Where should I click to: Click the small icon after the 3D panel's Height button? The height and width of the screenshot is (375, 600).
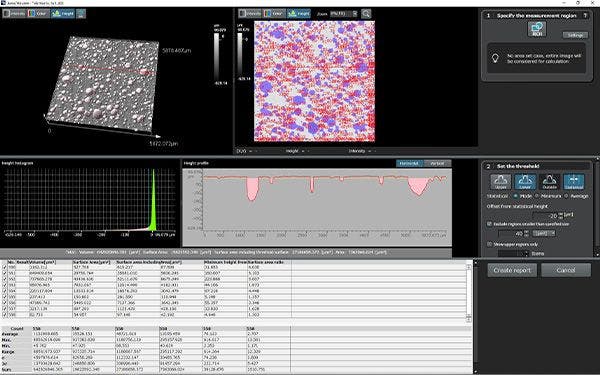click(x=81, y=14)
